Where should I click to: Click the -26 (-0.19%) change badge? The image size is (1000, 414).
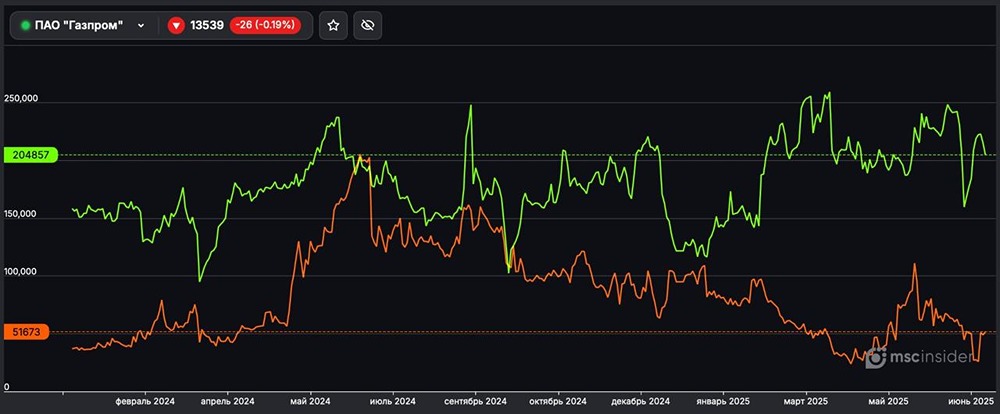pyautogui.click(x=265, y=26)
